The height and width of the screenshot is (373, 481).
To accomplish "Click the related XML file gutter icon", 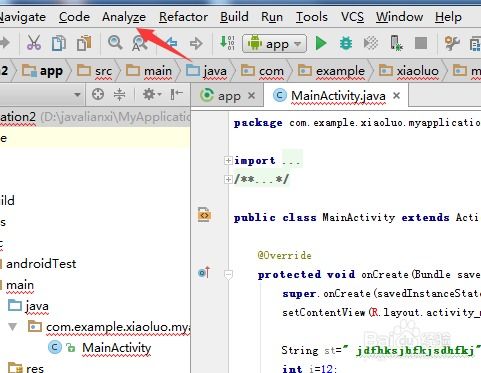I will (x=204, y=215).
